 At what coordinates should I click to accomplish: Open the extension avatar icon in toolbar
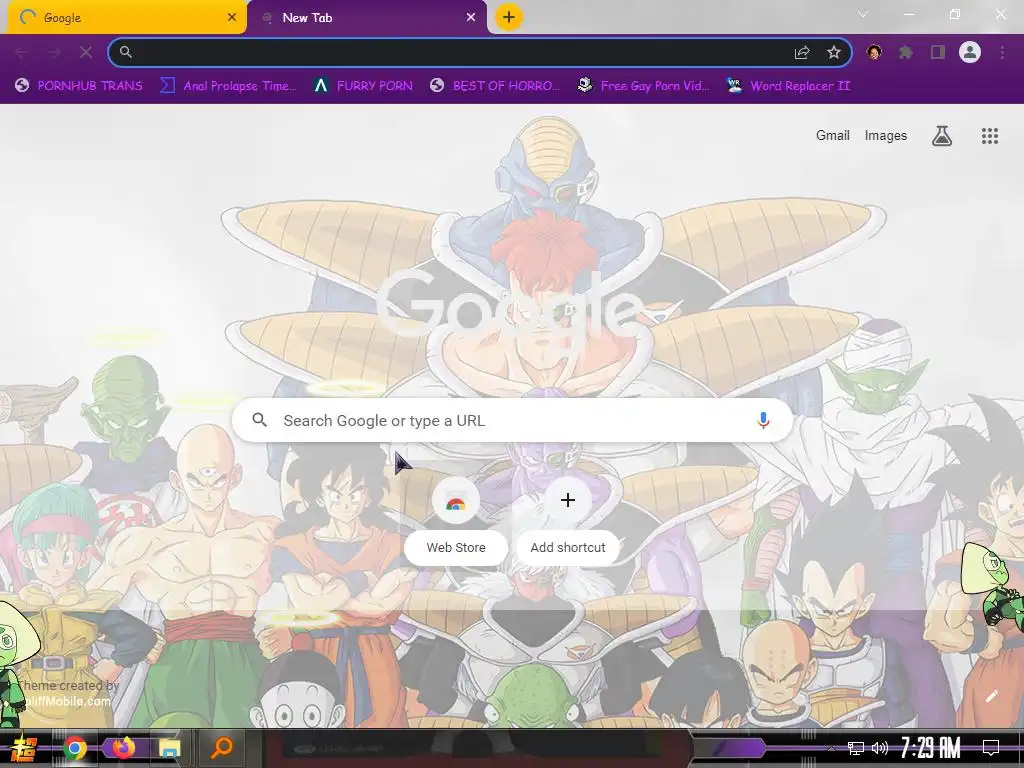[x=874, y=52]
